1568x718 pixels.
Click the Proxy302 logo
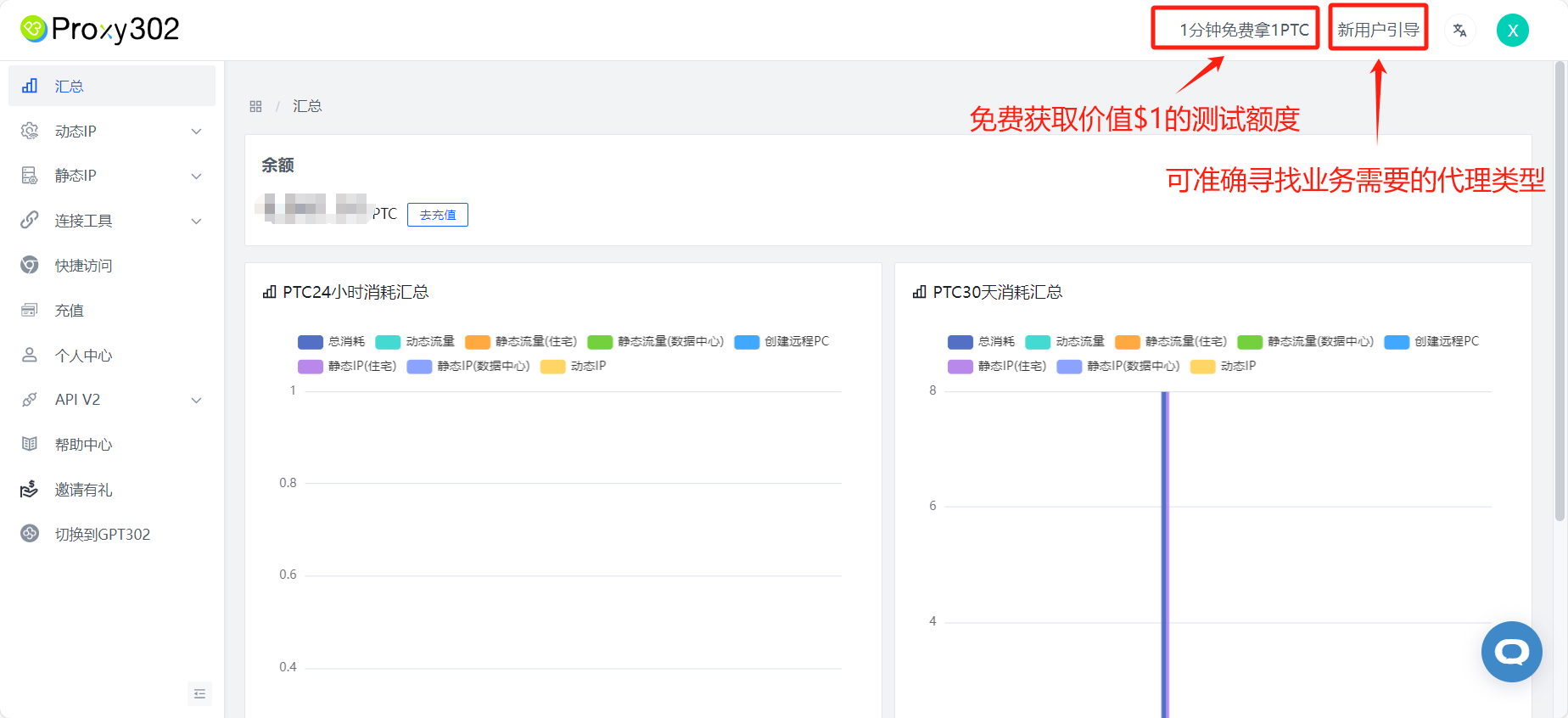(x=99, y=30)
